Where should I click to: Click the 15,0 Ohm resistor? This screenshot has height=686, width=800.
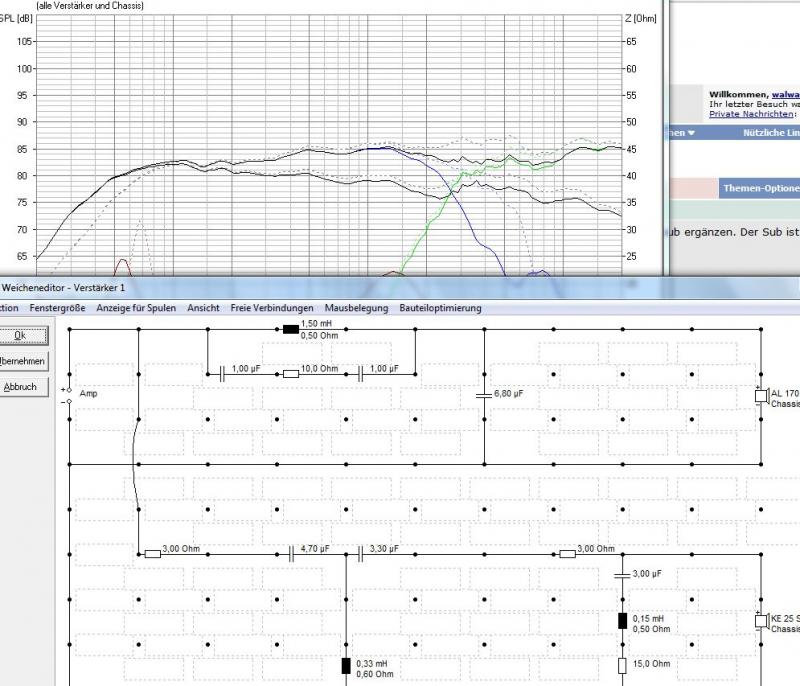click(x=622, y=665)
